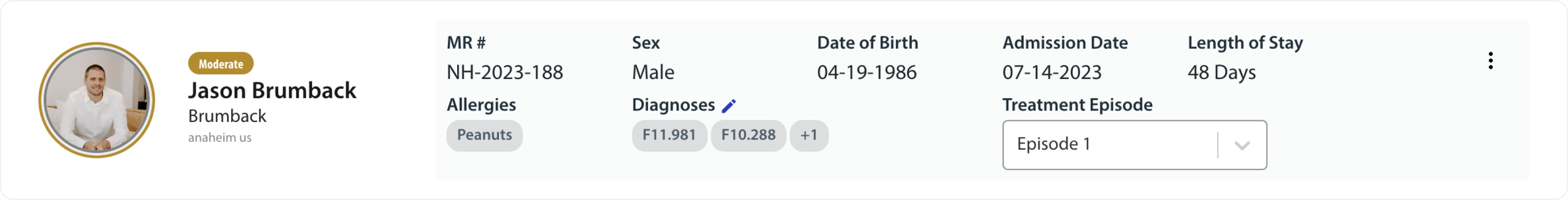Click the pencil icon to edit Diagnoses

click(728, 106)
